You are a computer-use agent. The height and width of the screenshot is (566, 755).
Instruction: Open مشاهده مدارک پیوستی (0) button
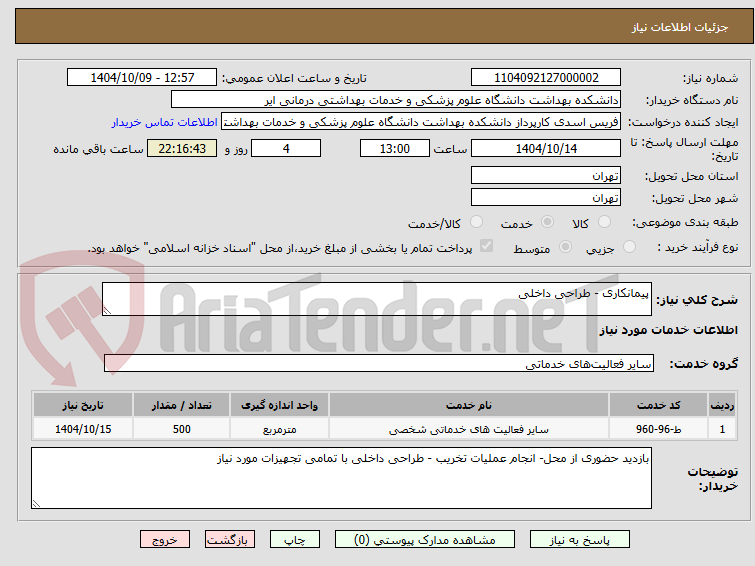point(425,540)
